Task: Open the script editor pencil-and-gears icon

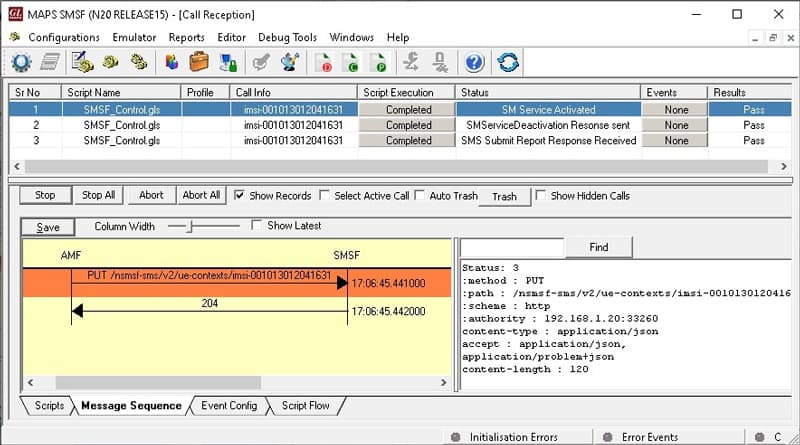Action: [82, 62]
